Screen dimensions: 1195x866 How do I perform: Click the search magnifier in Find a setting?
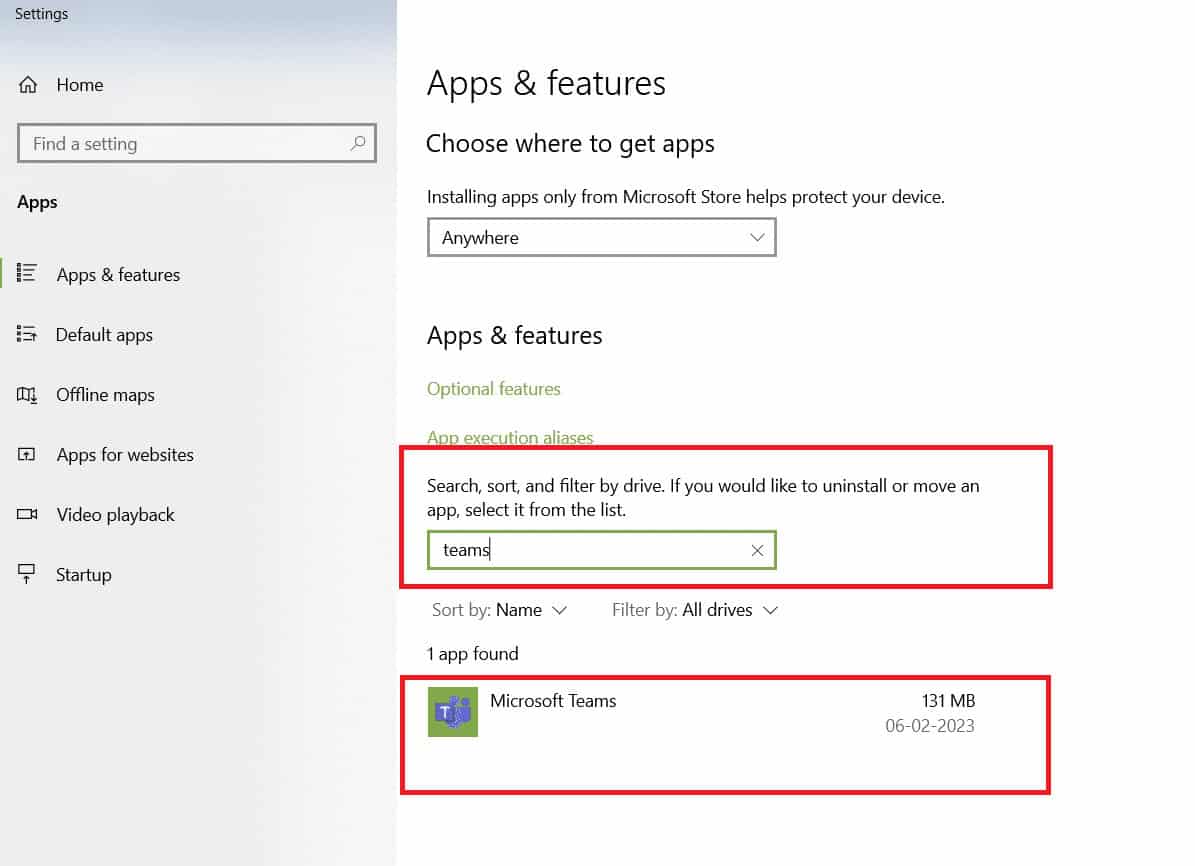pos(358,143)
